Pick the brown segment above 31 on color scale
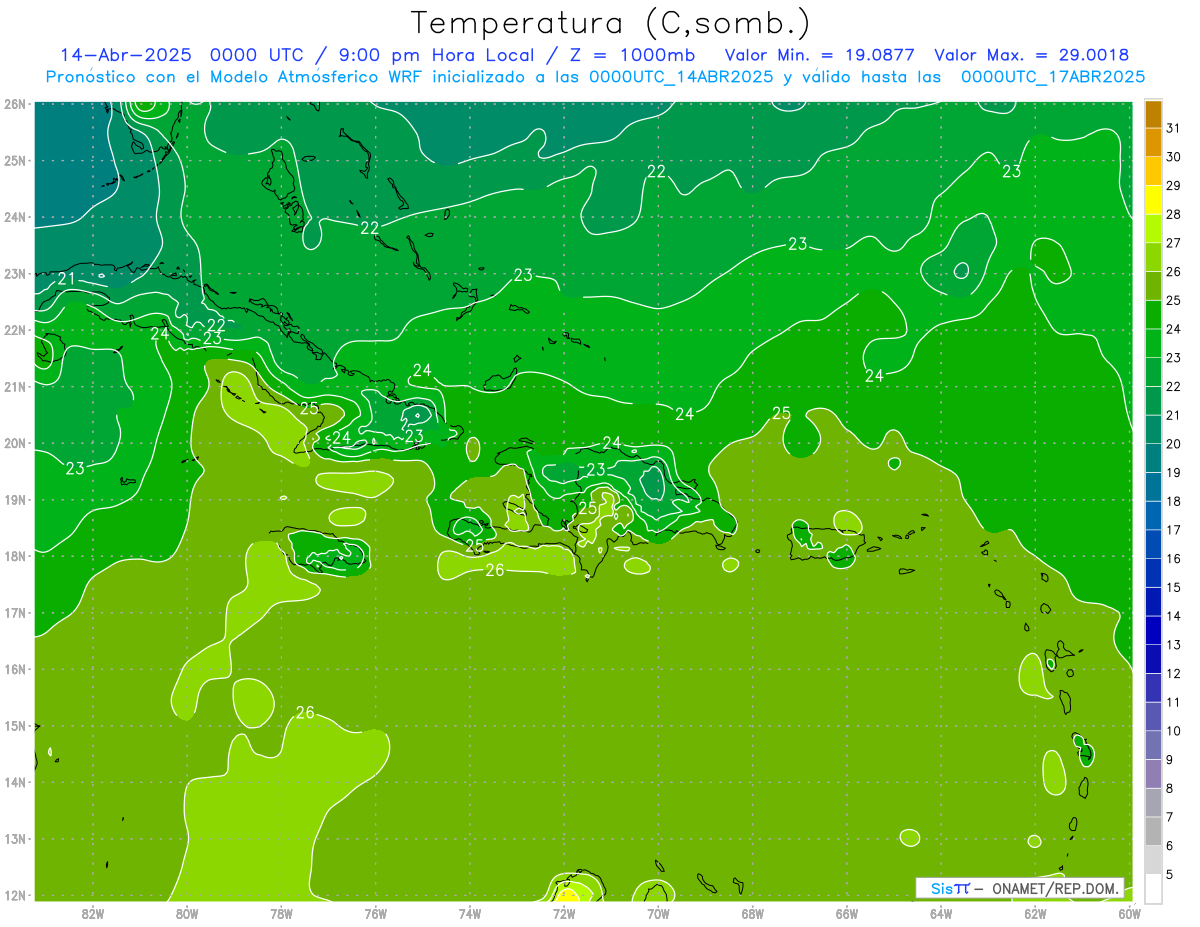 point(1153,114)
